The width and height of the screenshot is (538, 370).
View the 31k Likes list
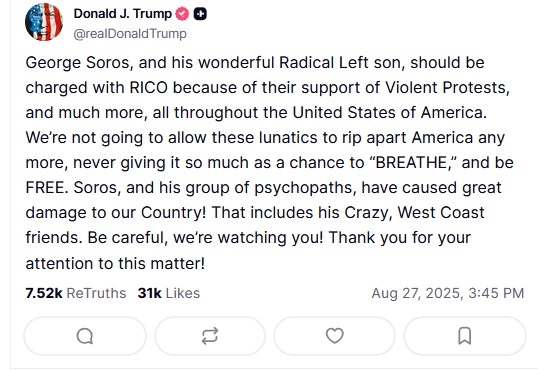pyautogui.click(x=169, y=293)
